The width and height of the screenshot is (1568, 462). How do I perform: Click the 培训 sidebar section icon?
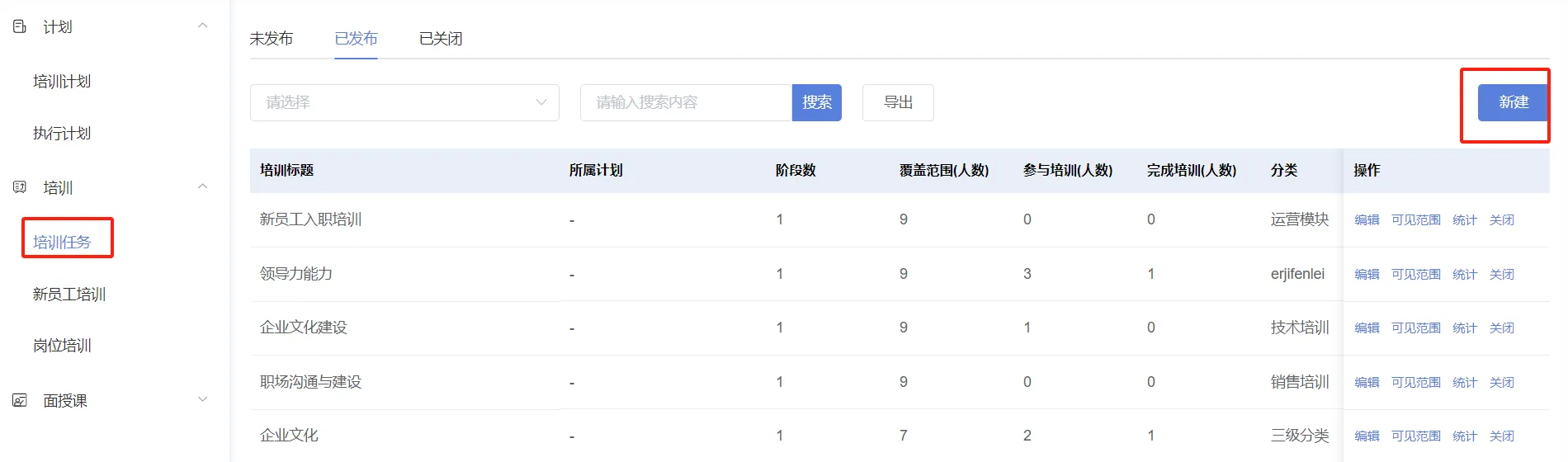click(20, 187)
